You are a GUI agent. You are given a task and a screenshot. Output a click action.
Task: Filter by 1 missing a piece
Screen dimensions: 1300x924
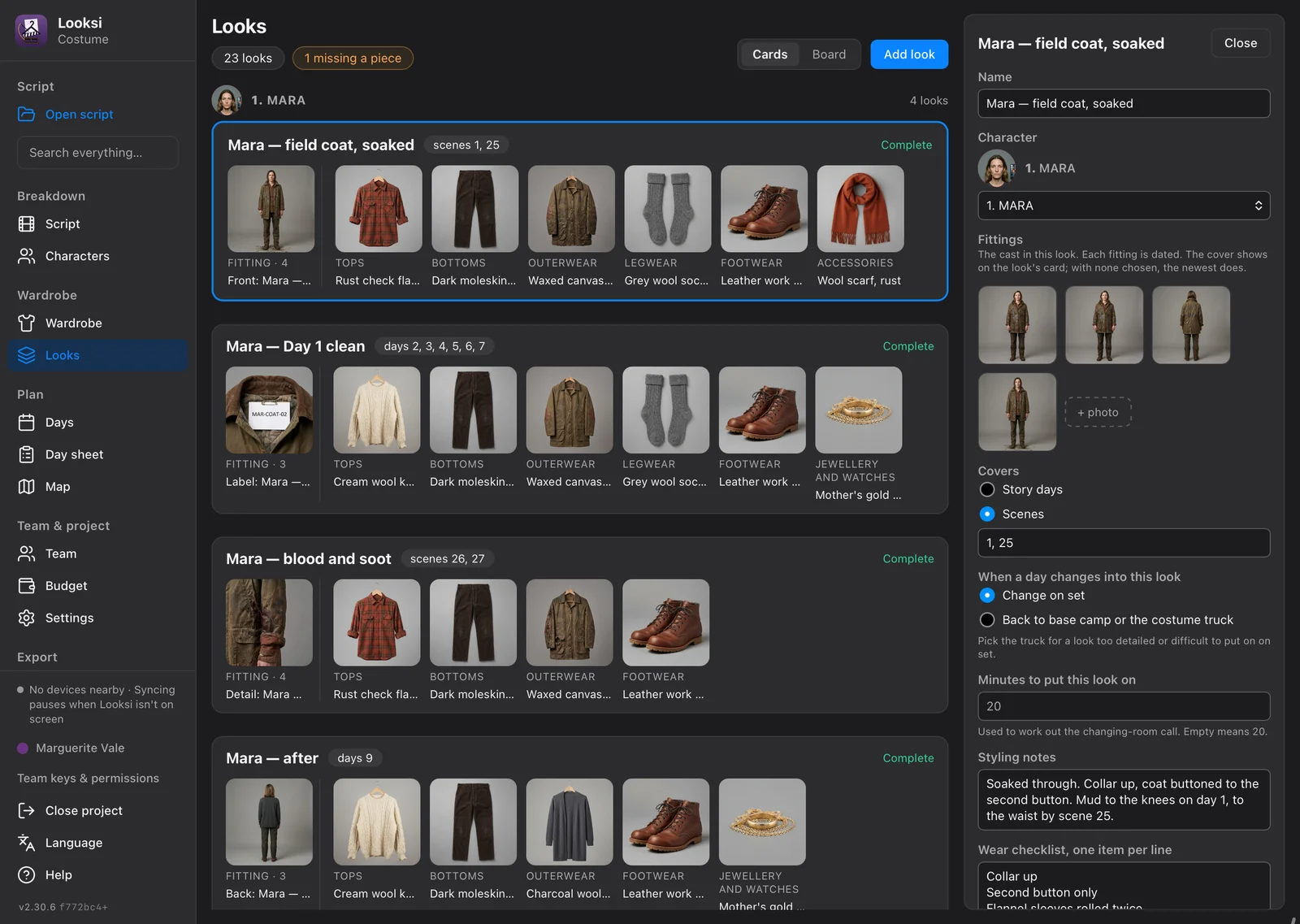point(353,59)
